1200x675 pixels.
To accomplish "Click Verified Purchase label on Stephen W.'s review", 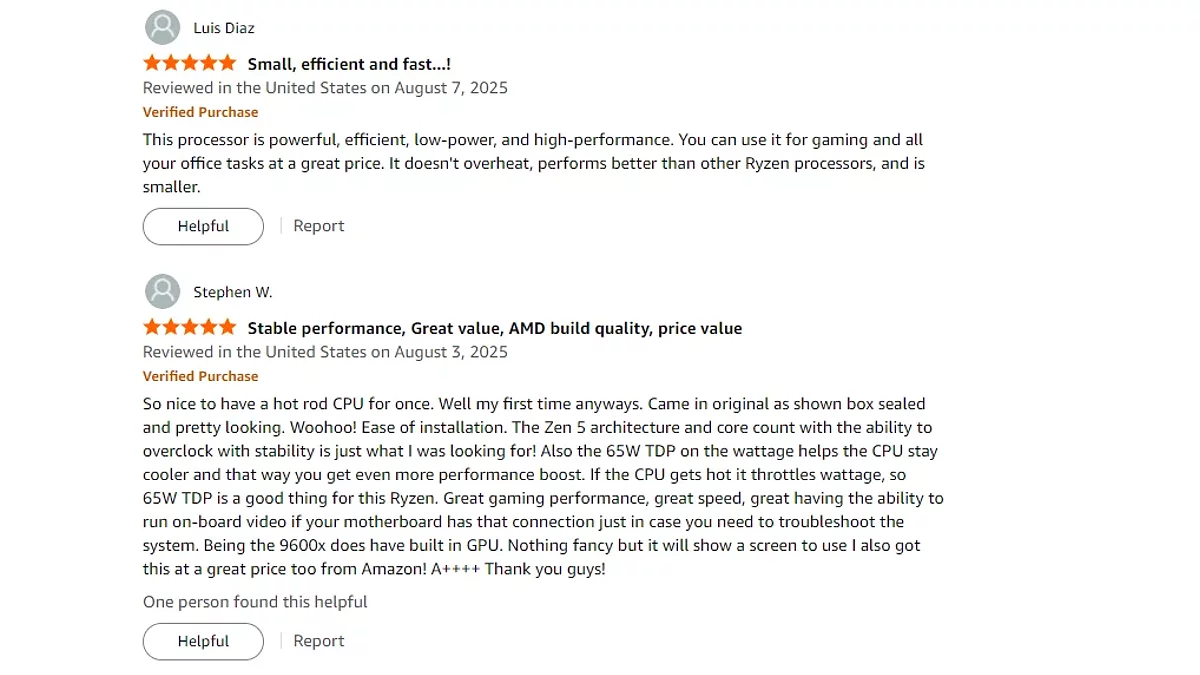I will tap(200, 376).
